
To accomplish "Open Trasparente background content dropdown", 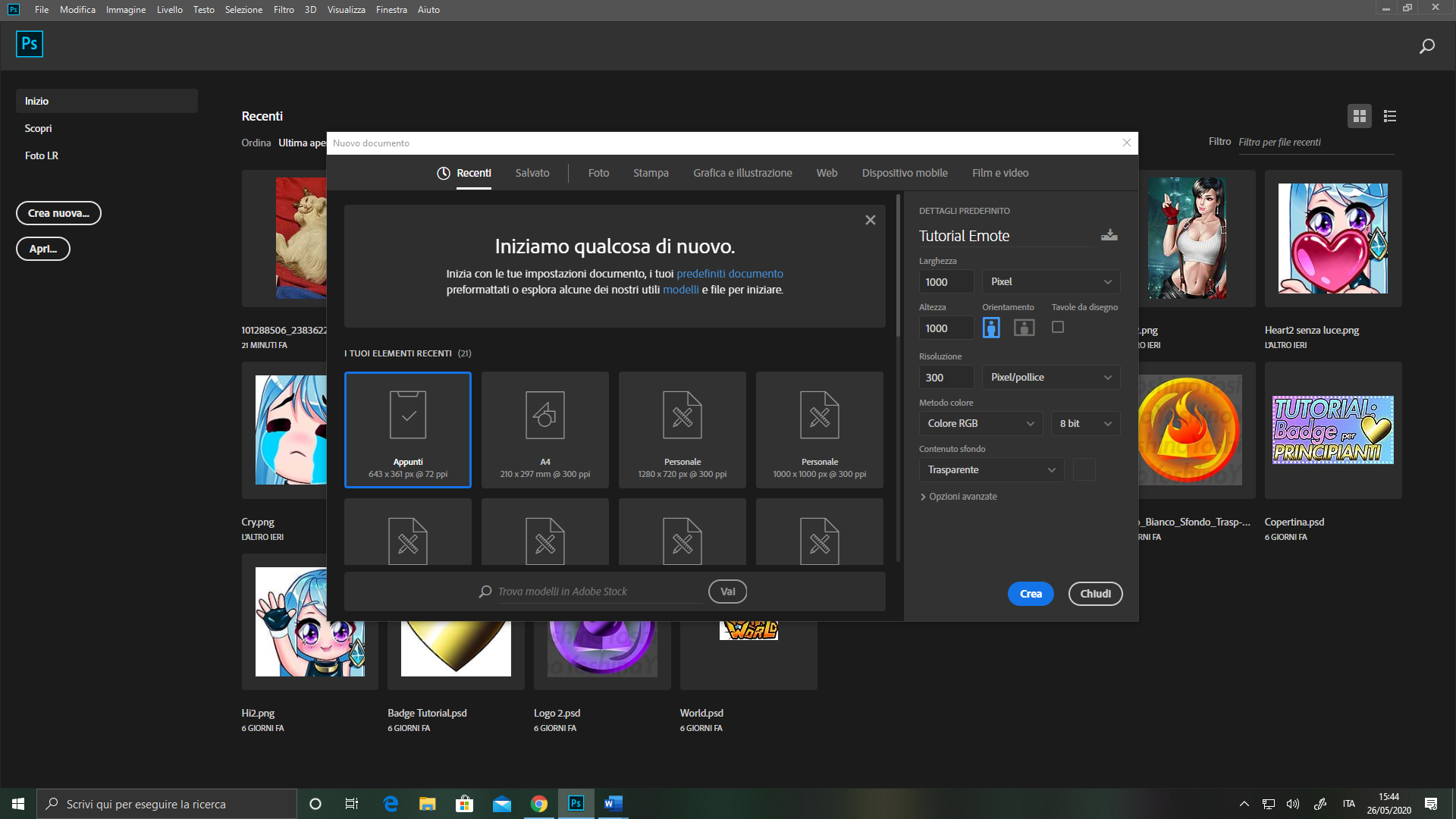I will (992, 469).
